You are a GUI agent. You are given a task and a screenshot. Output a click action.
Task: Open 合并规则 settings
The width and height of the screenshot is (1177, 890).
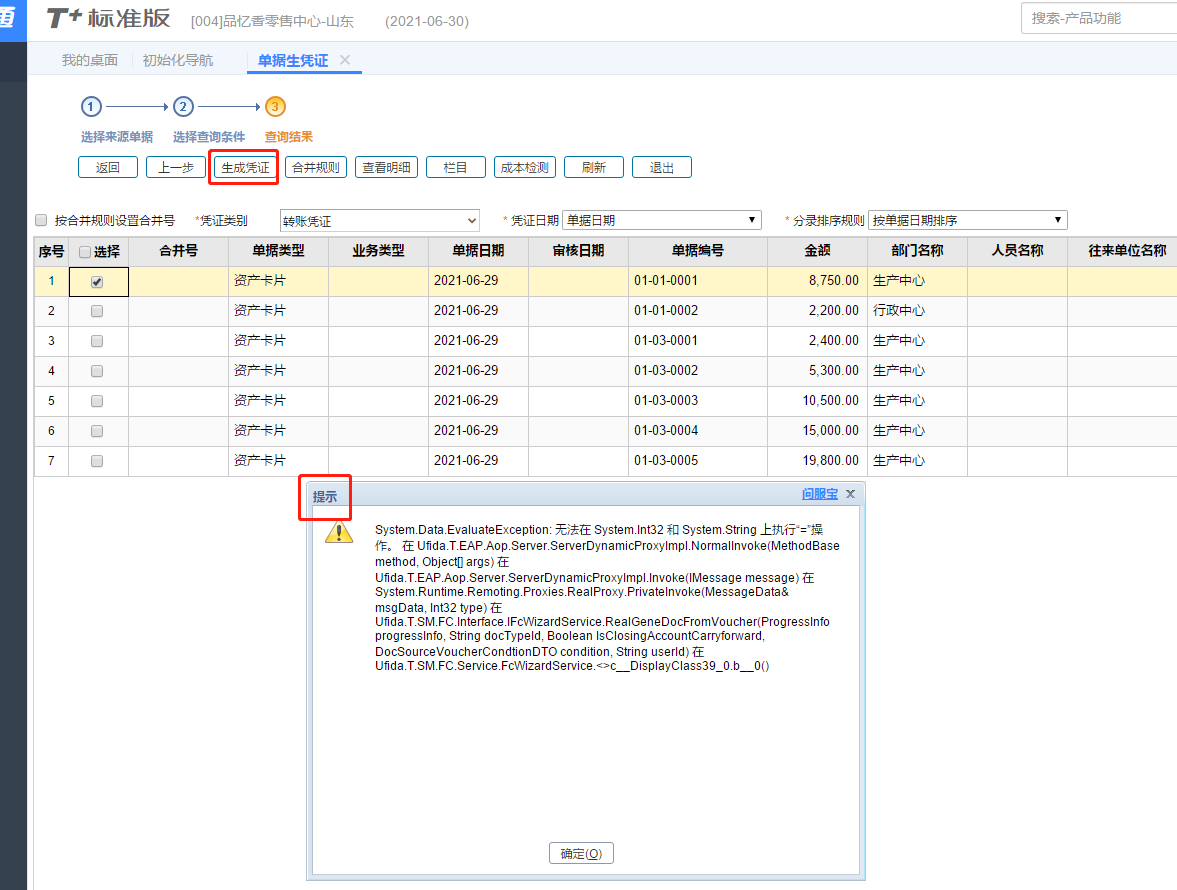315,167
